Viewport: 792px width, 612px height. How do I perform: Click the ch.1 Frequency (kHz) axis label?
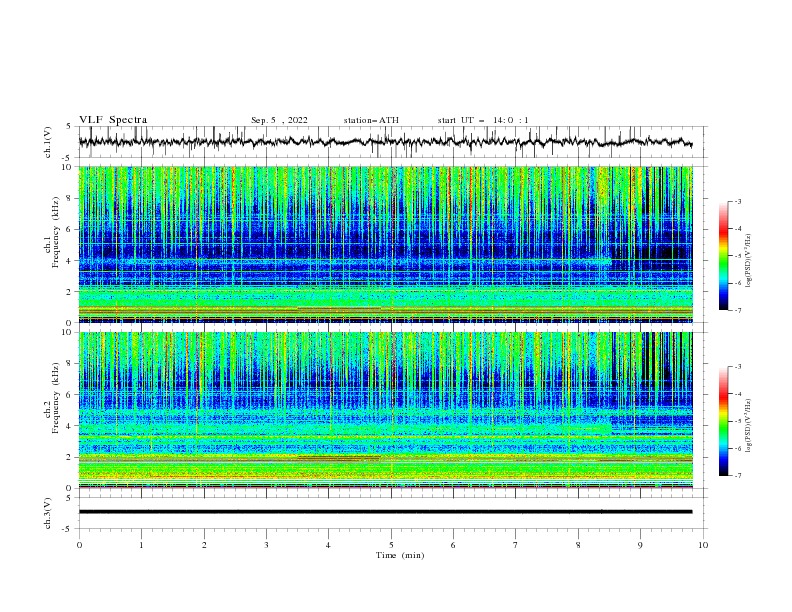52,230
